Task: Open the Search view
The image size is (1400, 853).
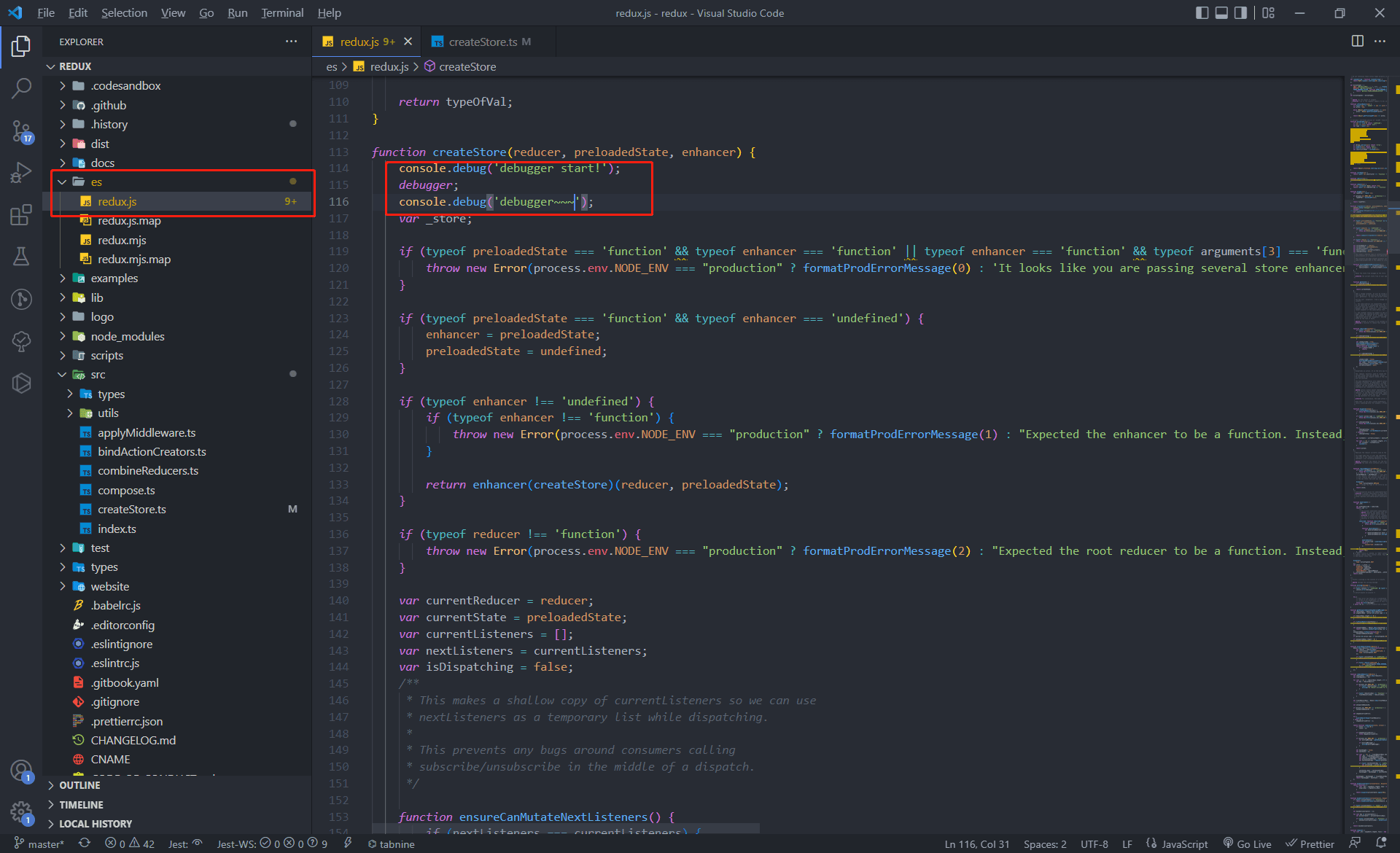Action: (21, 89)
